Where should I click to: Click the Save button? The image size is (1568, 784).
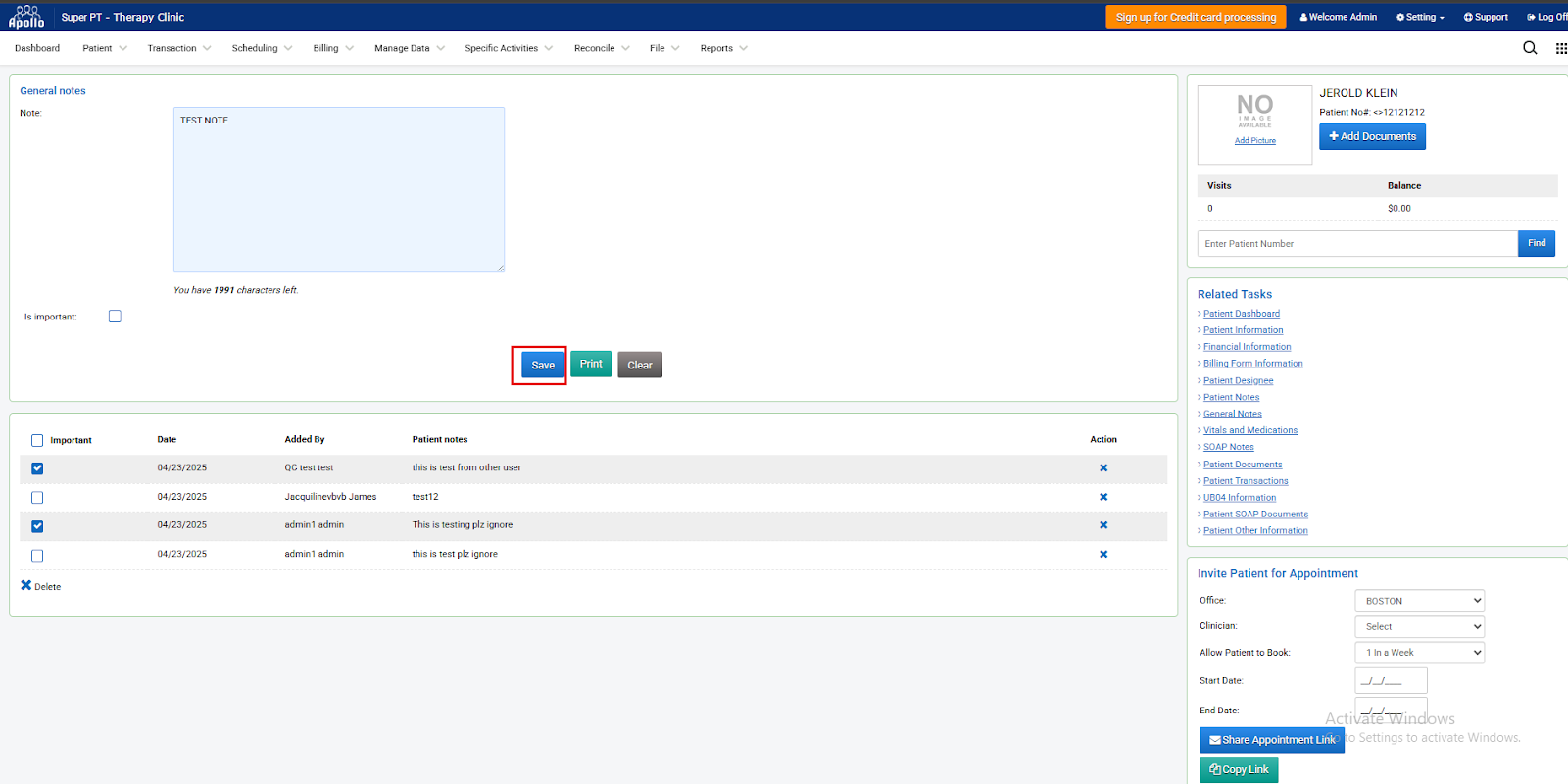coord(543,366)
